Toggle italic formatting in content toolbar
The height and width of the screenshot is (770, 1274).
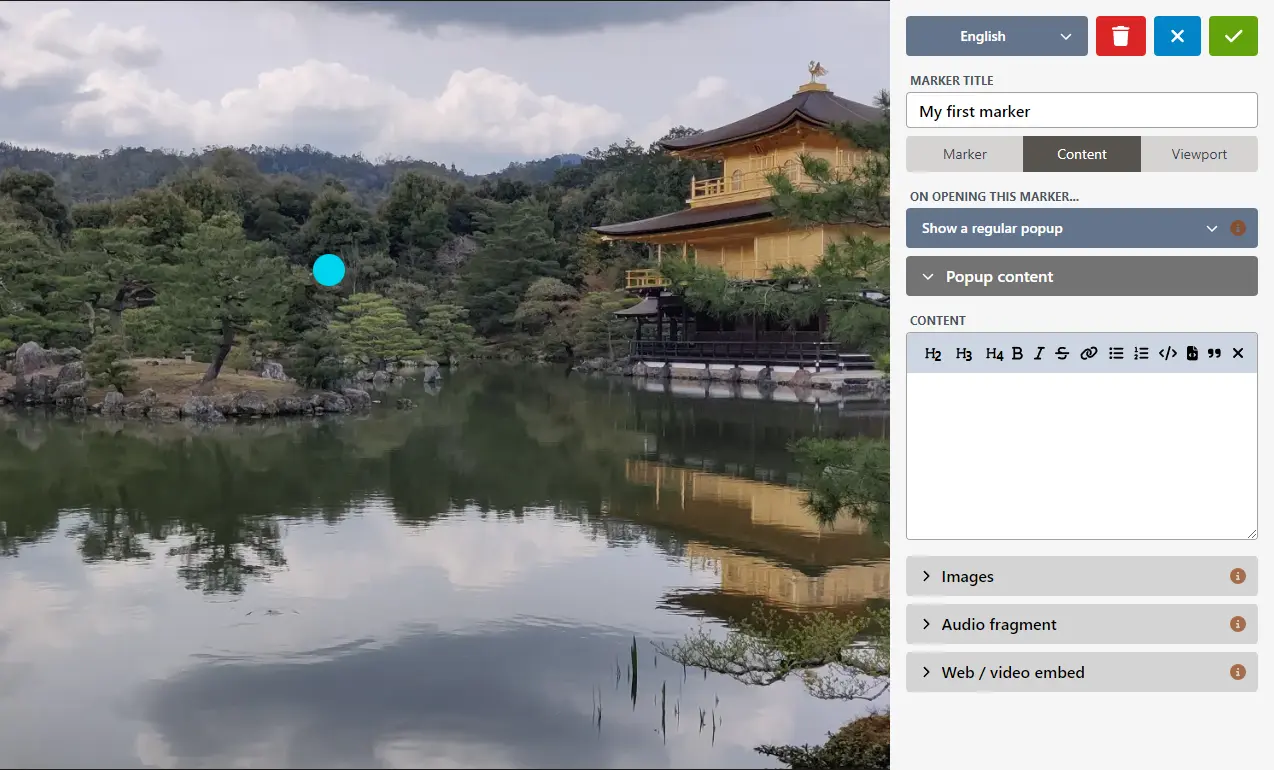click(1039, 353)
